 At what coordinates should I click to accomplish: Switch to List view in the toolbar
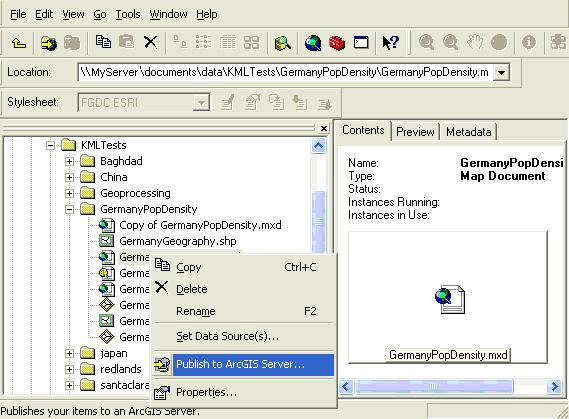click(x=203, y=42)
